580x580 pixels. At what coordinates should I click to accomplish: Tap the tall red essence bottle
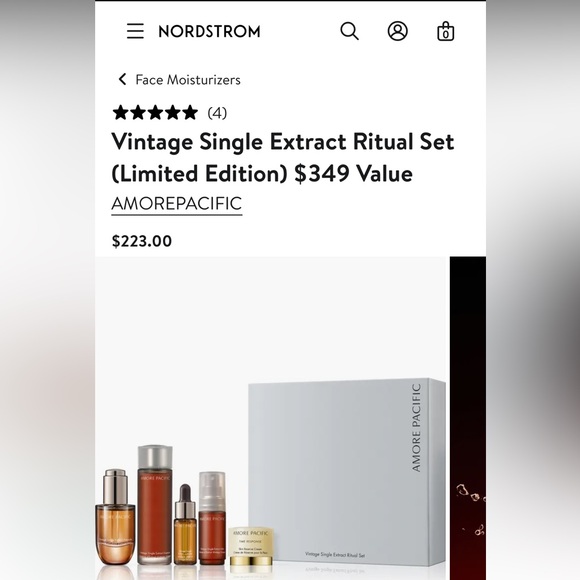[x=155, y=505]
